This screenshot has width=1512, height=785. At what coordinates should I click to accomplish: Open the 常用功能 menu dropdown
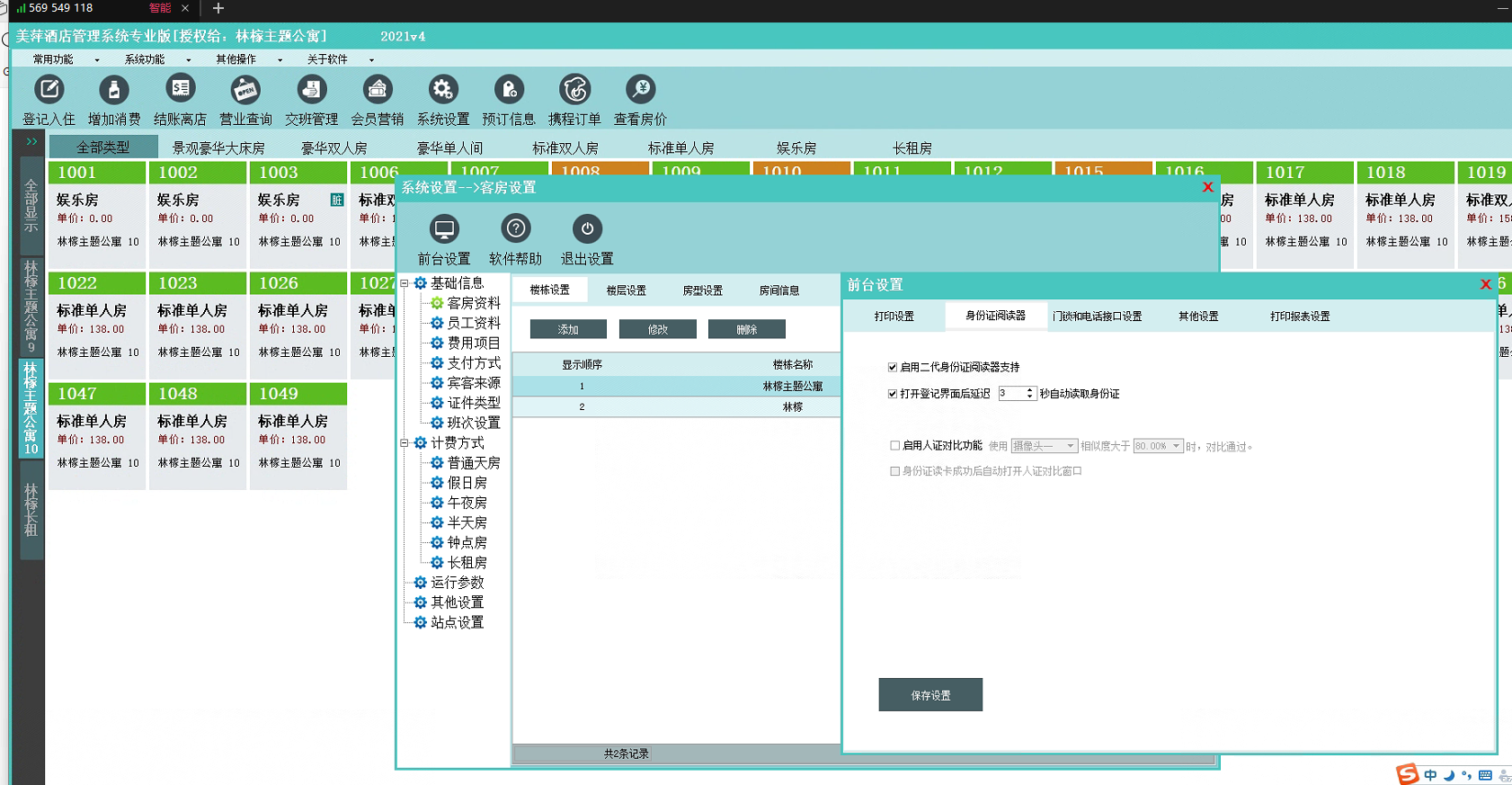(x=65, y=59)
